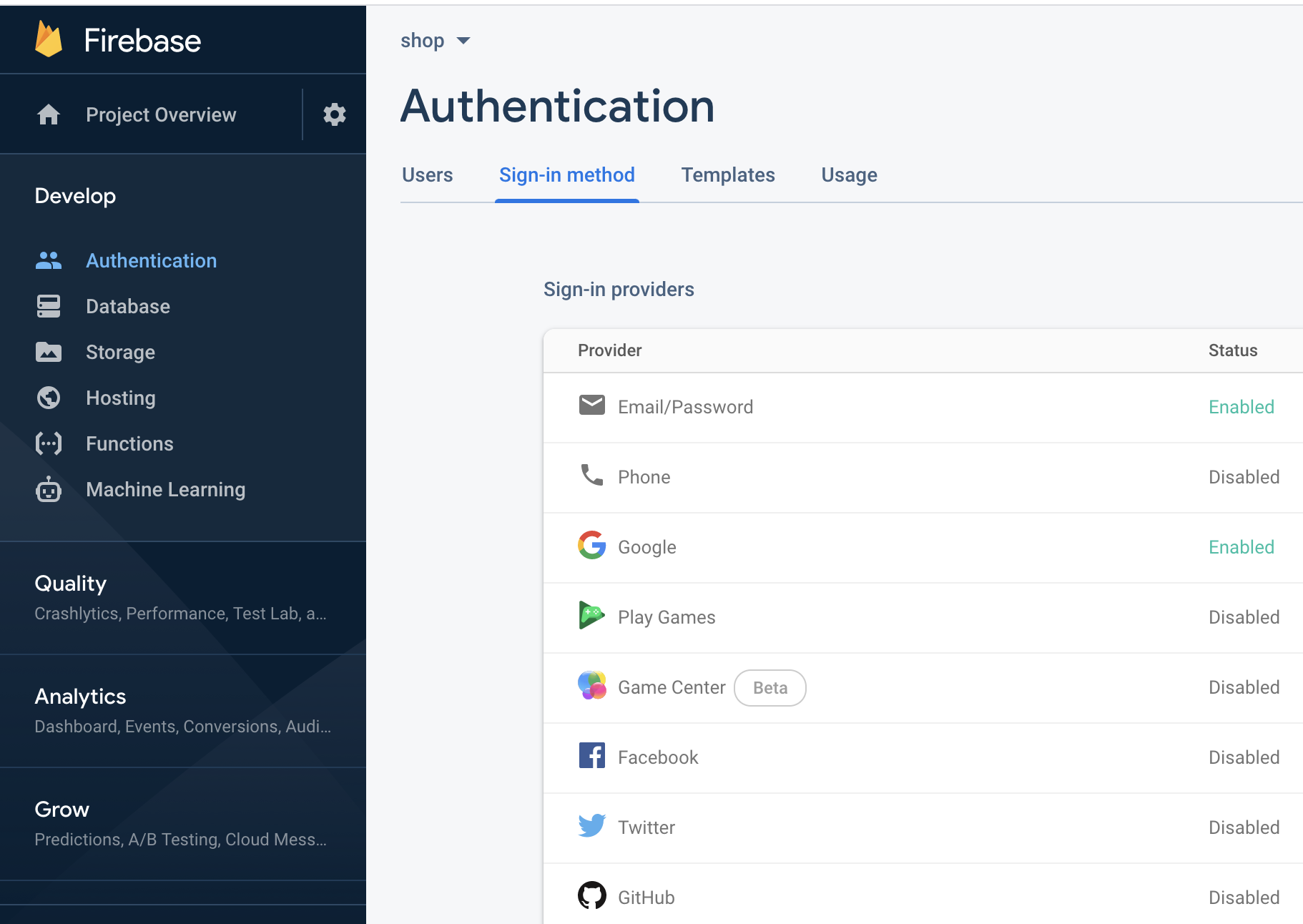Open Email/Password provider row
The width and height of the screenshot is (1303, 924).
(923, 407)
